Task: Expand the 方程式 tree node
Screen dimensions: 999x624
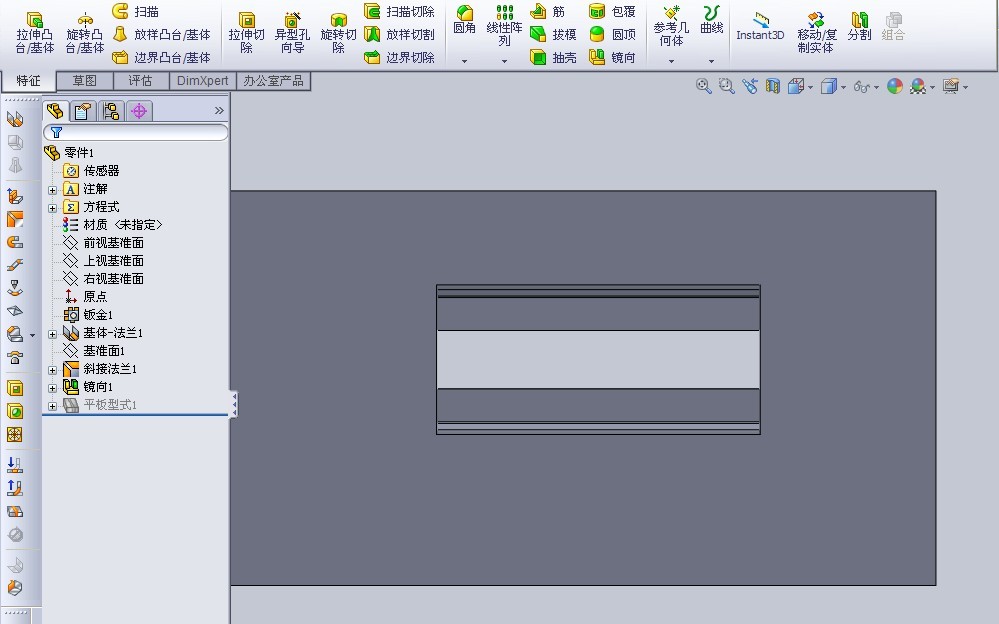Action: (52, 208)
